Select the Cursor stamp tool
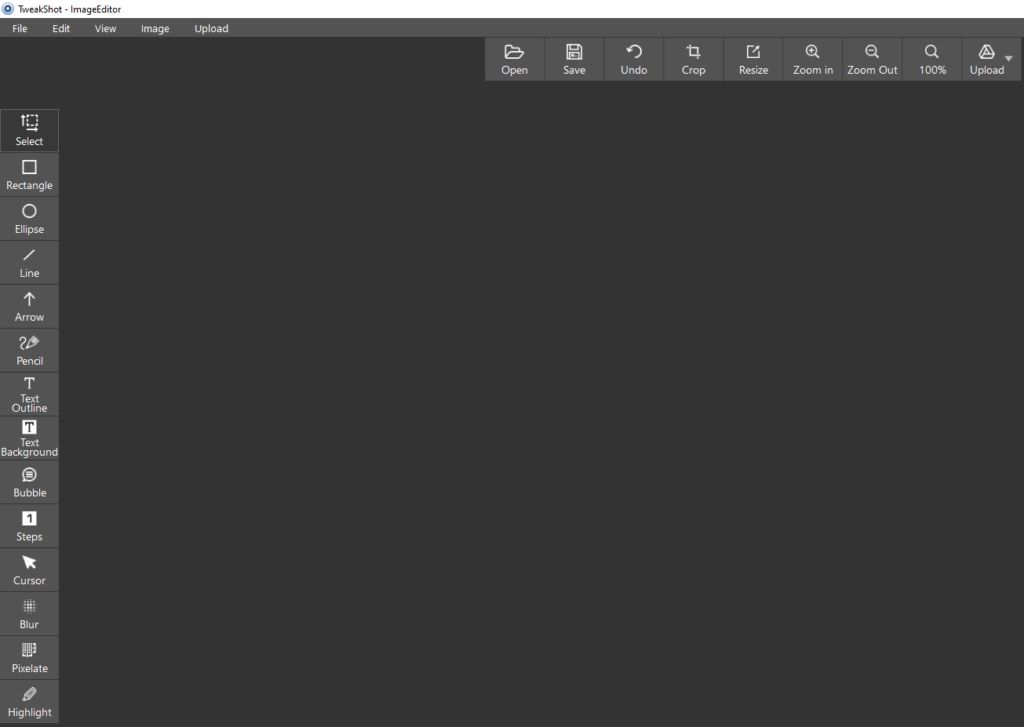This screenshot has width=1024, height=727. pyautogui.click(x=29, y=570)
